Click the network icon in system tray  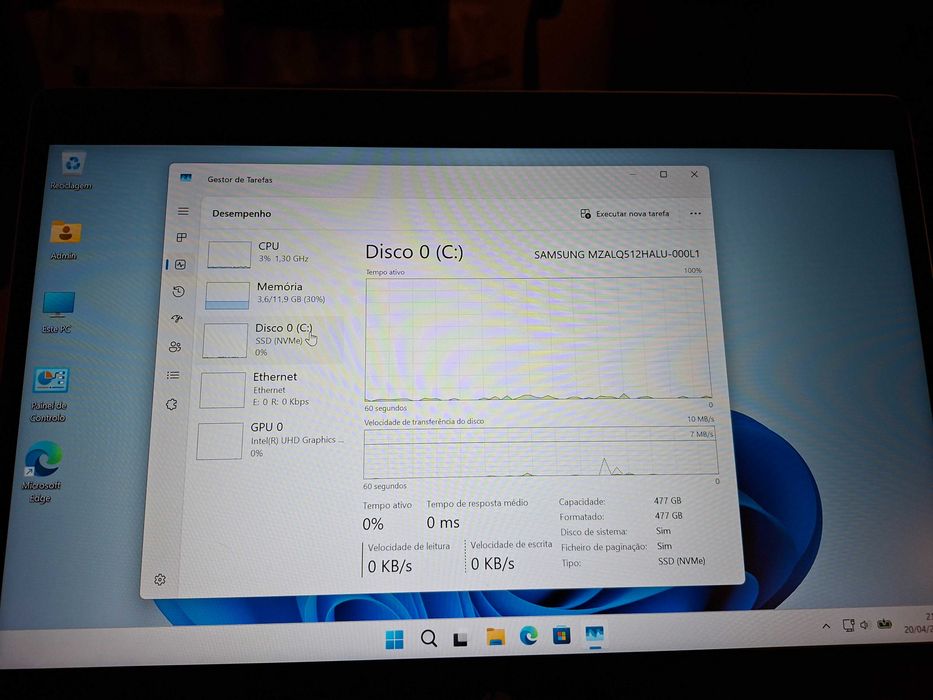tap(849, 625)
